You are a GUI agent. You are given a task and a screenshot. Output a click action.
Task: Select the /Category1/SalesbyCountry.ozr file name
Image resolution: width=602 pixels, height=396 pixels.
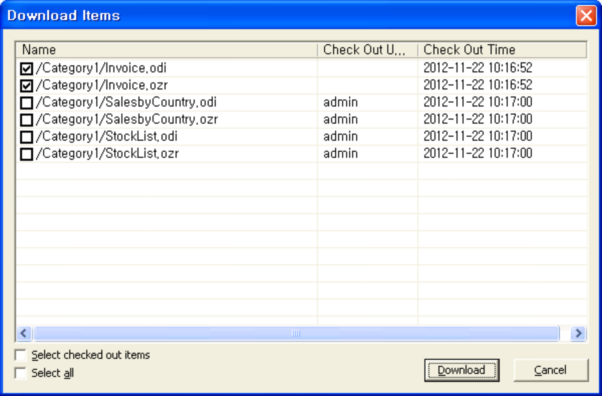click(x=127, y=119)
